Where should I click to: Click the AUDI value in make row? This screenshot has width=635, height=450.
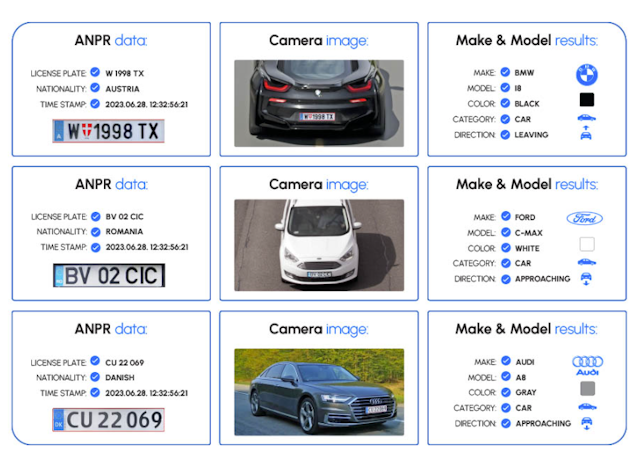coord(525,362)
